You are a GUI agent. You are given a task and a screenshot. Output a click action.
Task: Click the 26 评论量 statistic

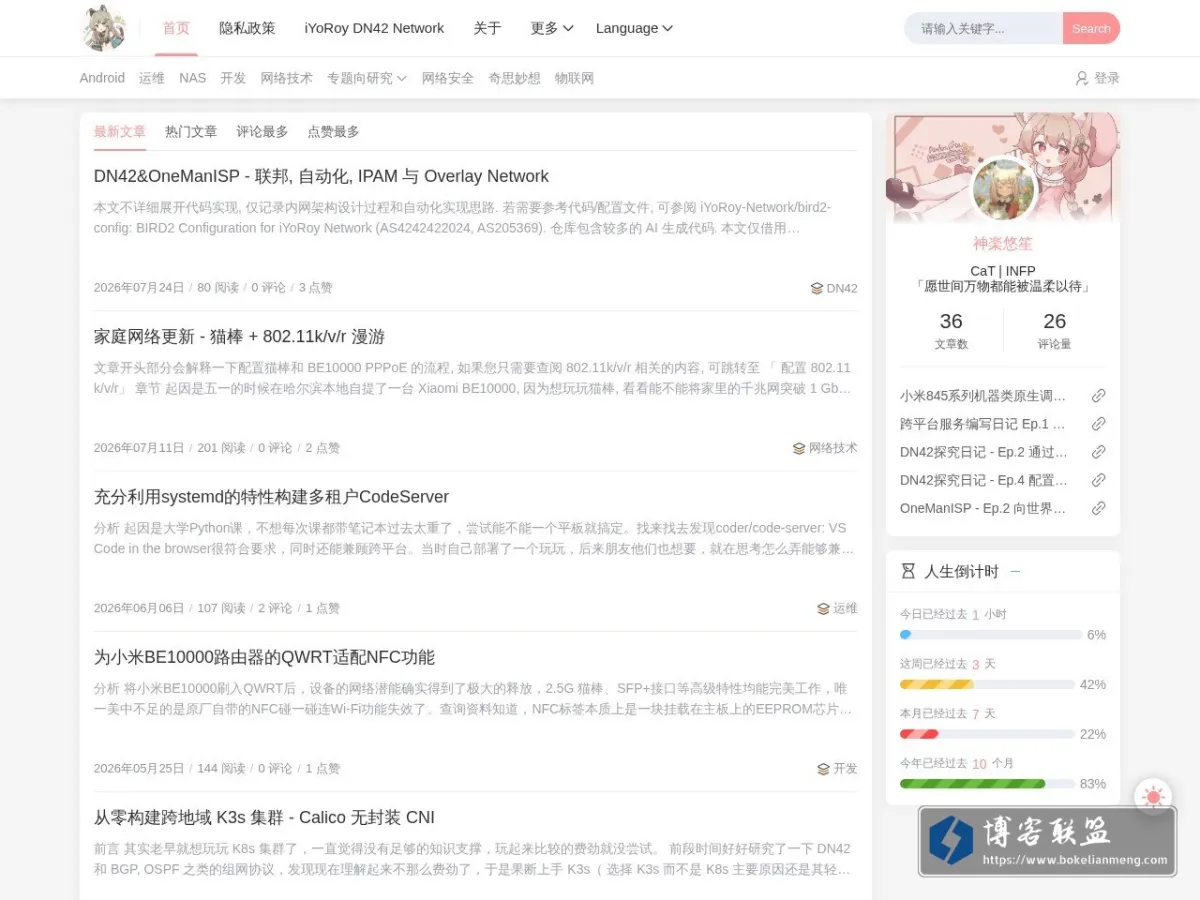pos(1054,330)
